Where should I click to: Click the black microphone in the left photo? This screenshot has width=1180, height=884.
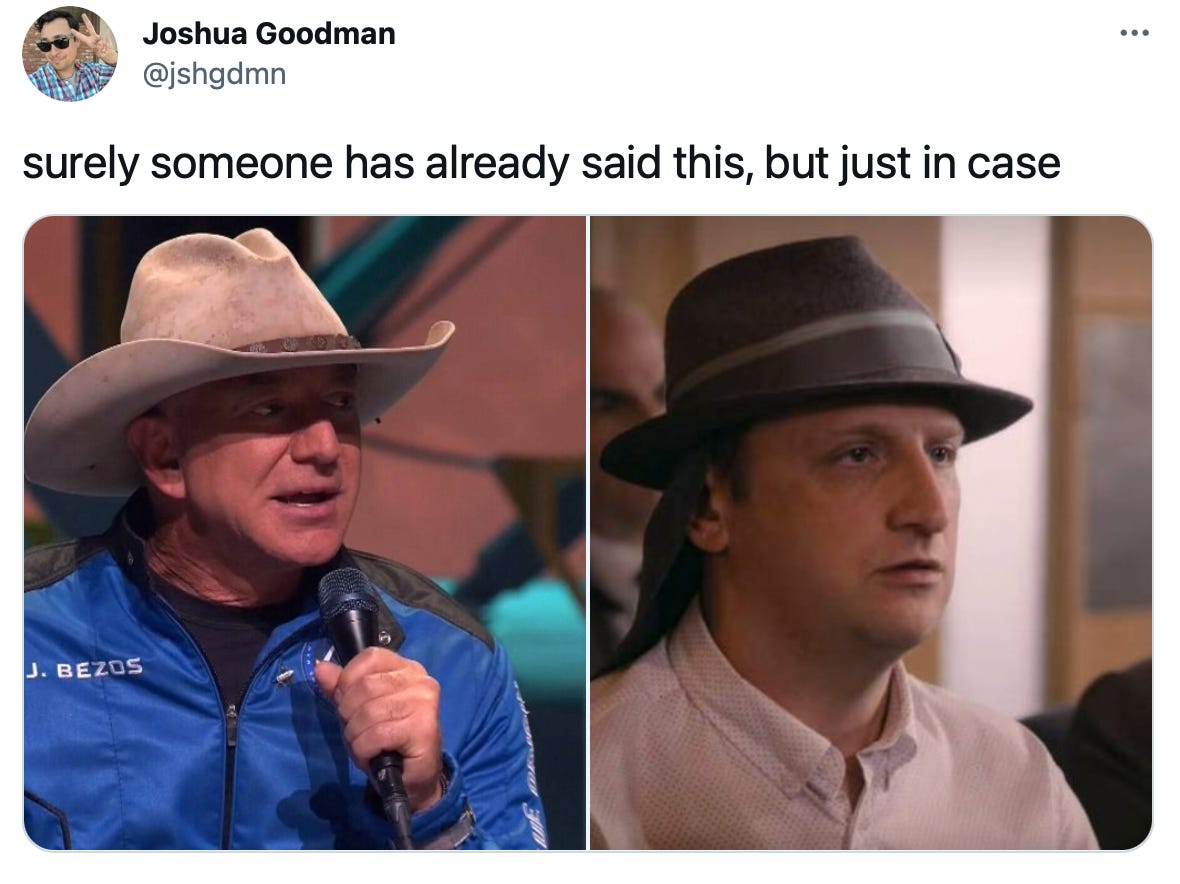click(361, 677)
